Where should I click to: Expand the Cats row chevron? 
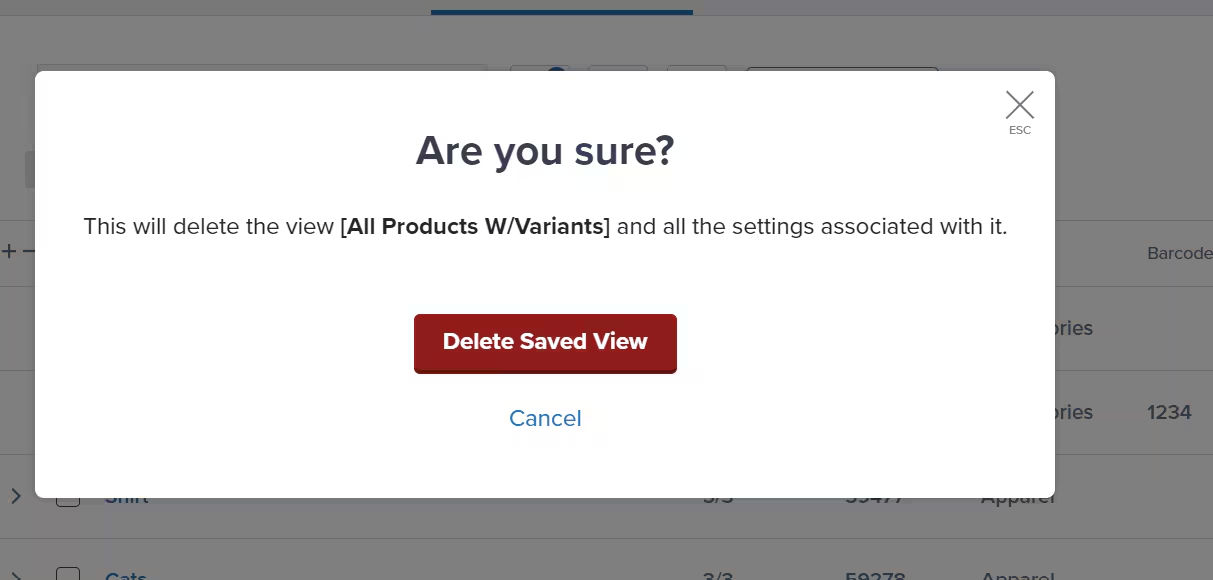(16, 576)
